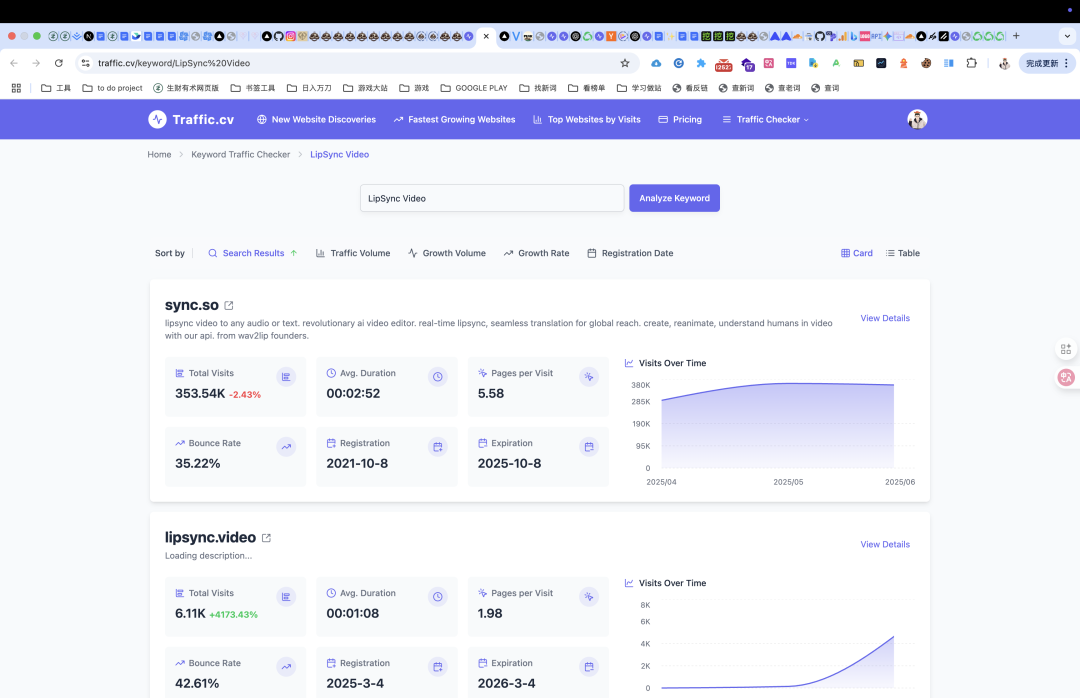Click the Traffic.cv logo
Screen dimensions: 1080x698
pos(191,119)
